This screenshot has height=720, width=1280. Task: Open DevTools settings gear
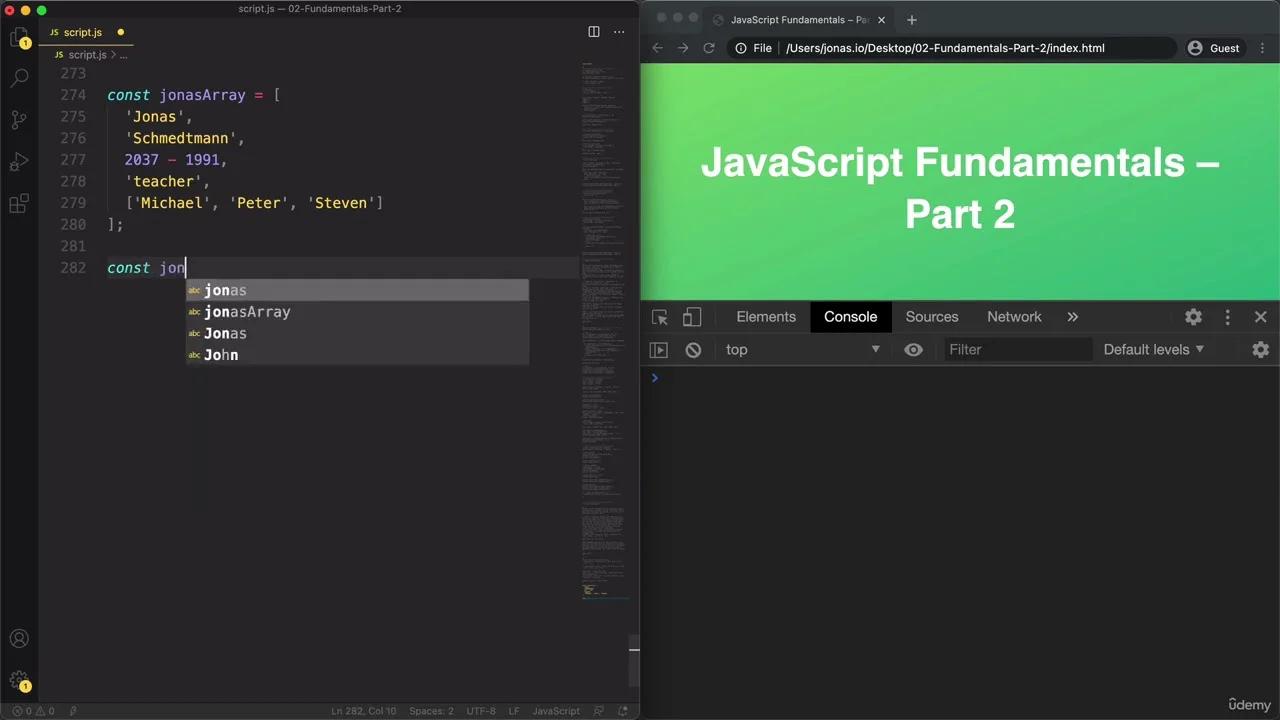click(1193, 316)
